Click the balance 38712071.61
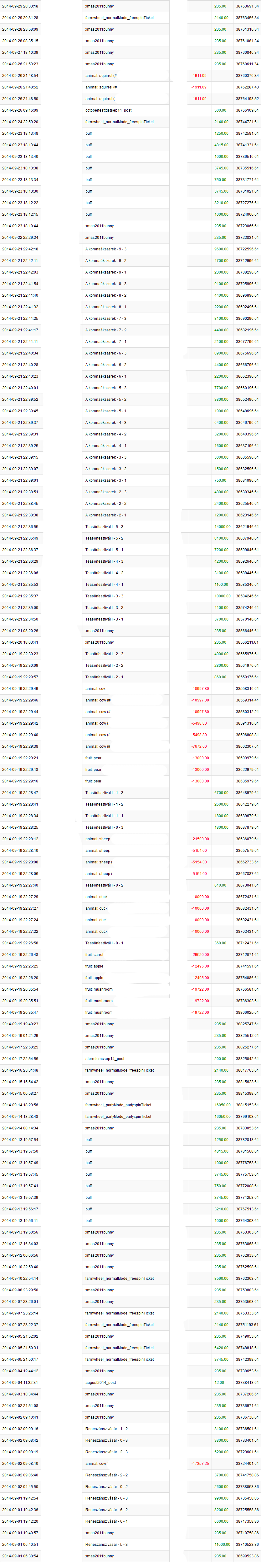 247,954
